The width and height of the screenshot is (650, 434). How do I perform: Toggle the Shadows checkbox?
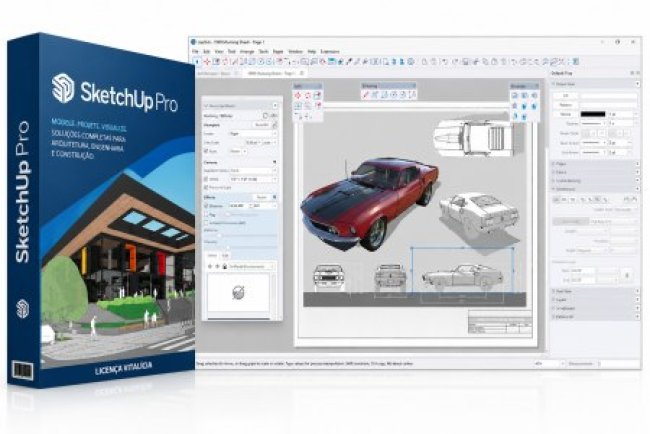pos(206,206)
